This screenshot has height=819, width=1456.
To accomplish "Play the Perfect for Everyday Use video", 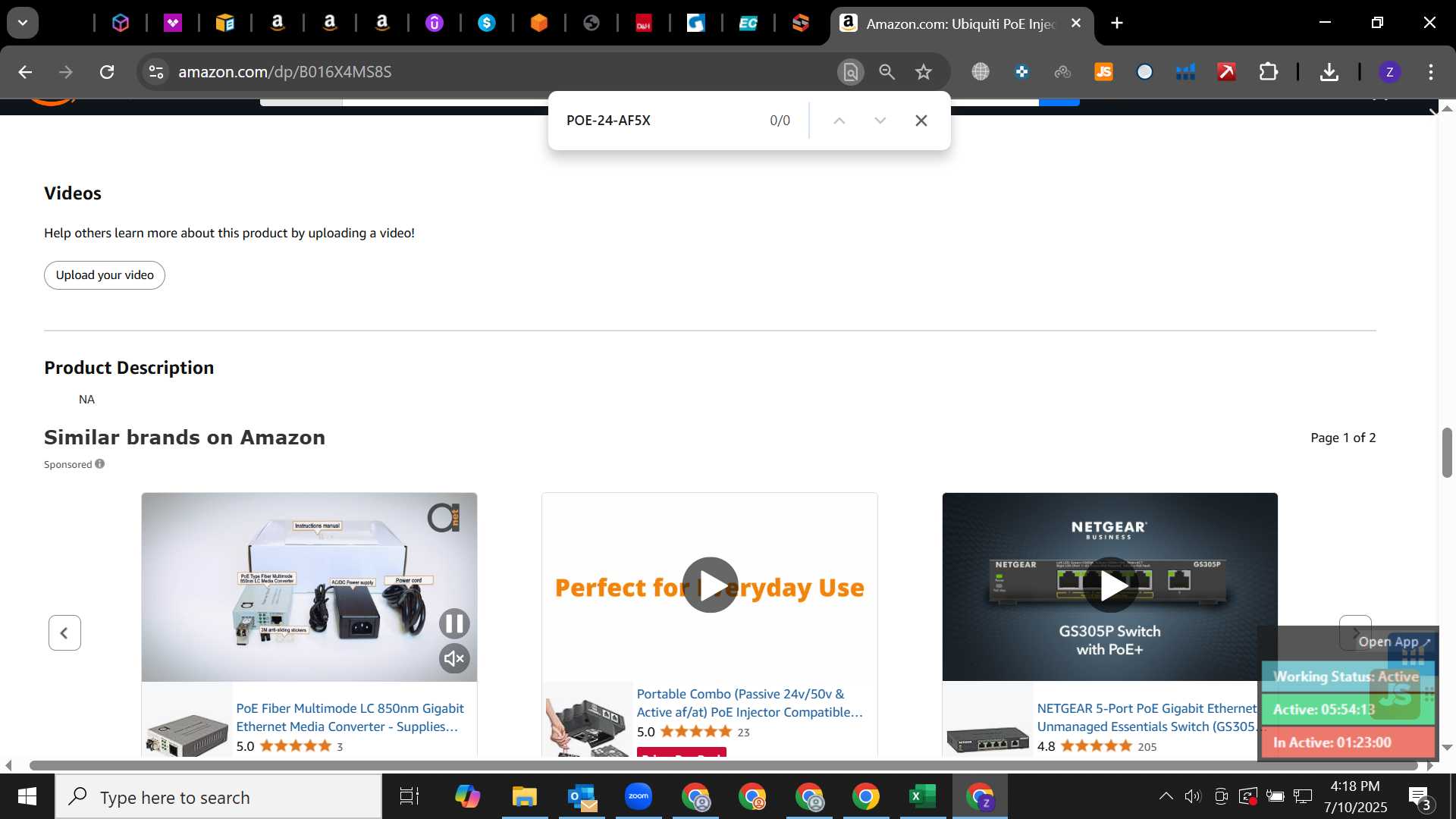I will click(710, 585).
